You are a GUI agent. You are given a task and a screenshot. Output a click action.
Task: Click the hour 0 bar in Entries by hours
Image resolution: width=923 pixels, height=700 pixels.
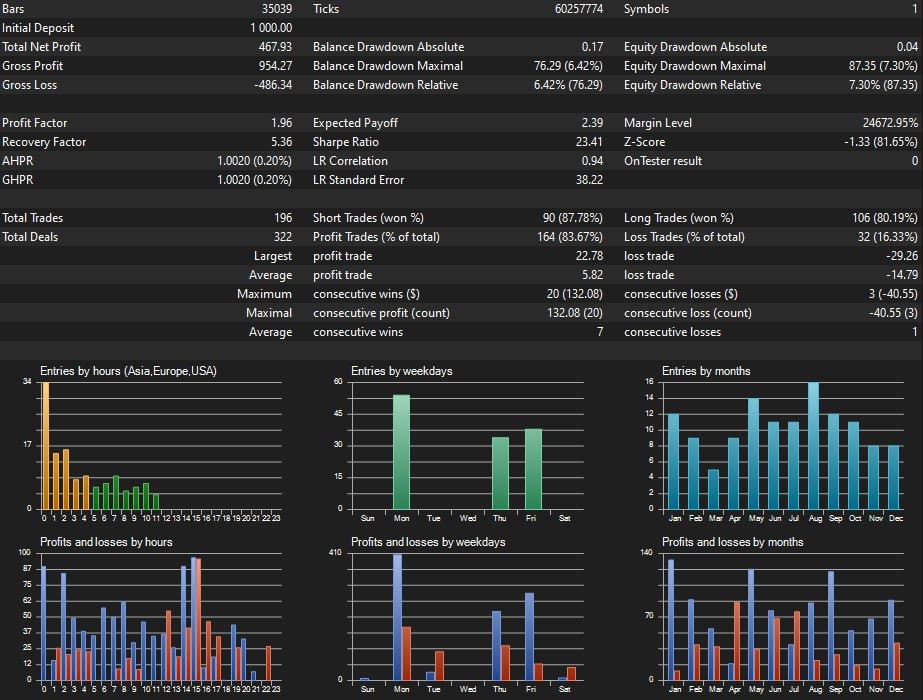click(45, 446)
